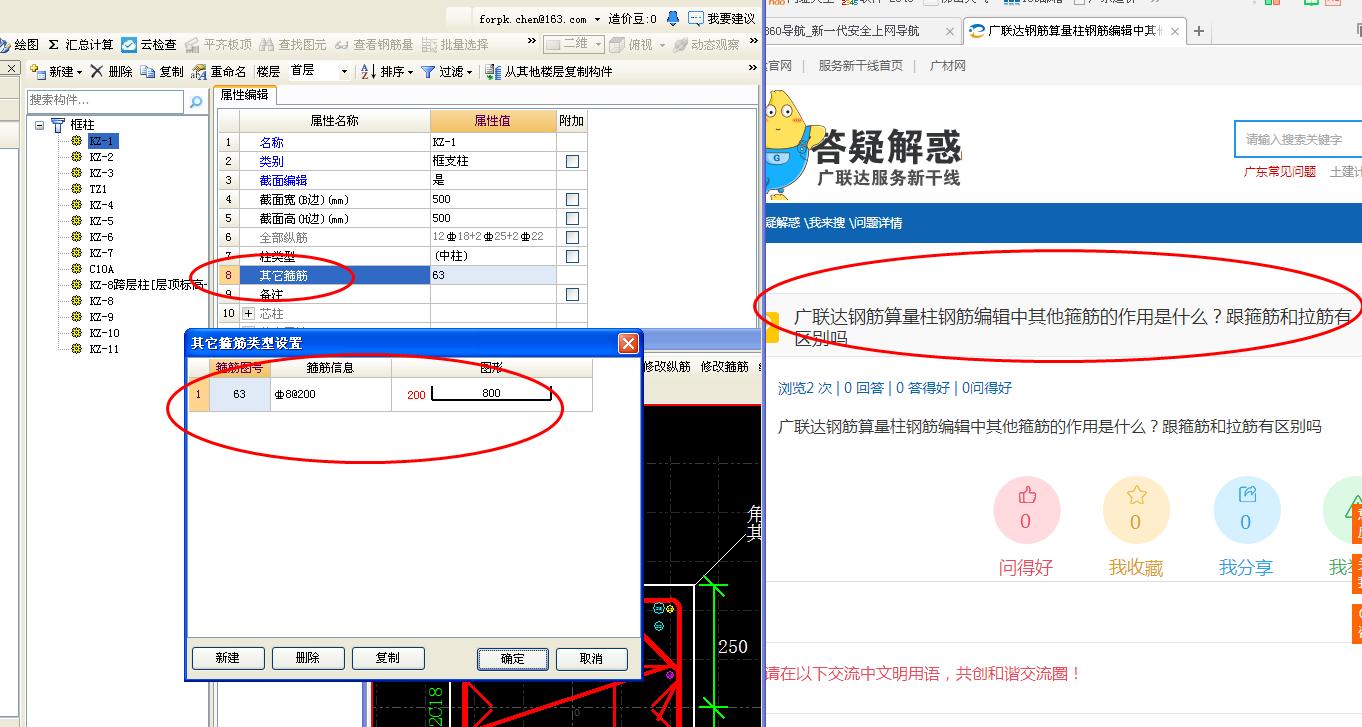Click the 过滤 filter button

coord(443,72)
